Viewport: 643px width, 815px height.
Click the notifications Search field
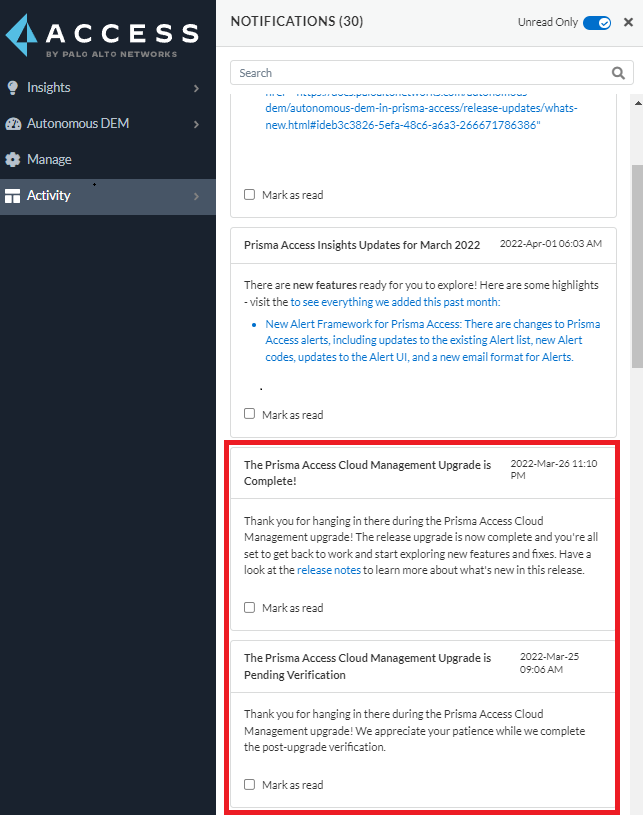click(431, 73)
